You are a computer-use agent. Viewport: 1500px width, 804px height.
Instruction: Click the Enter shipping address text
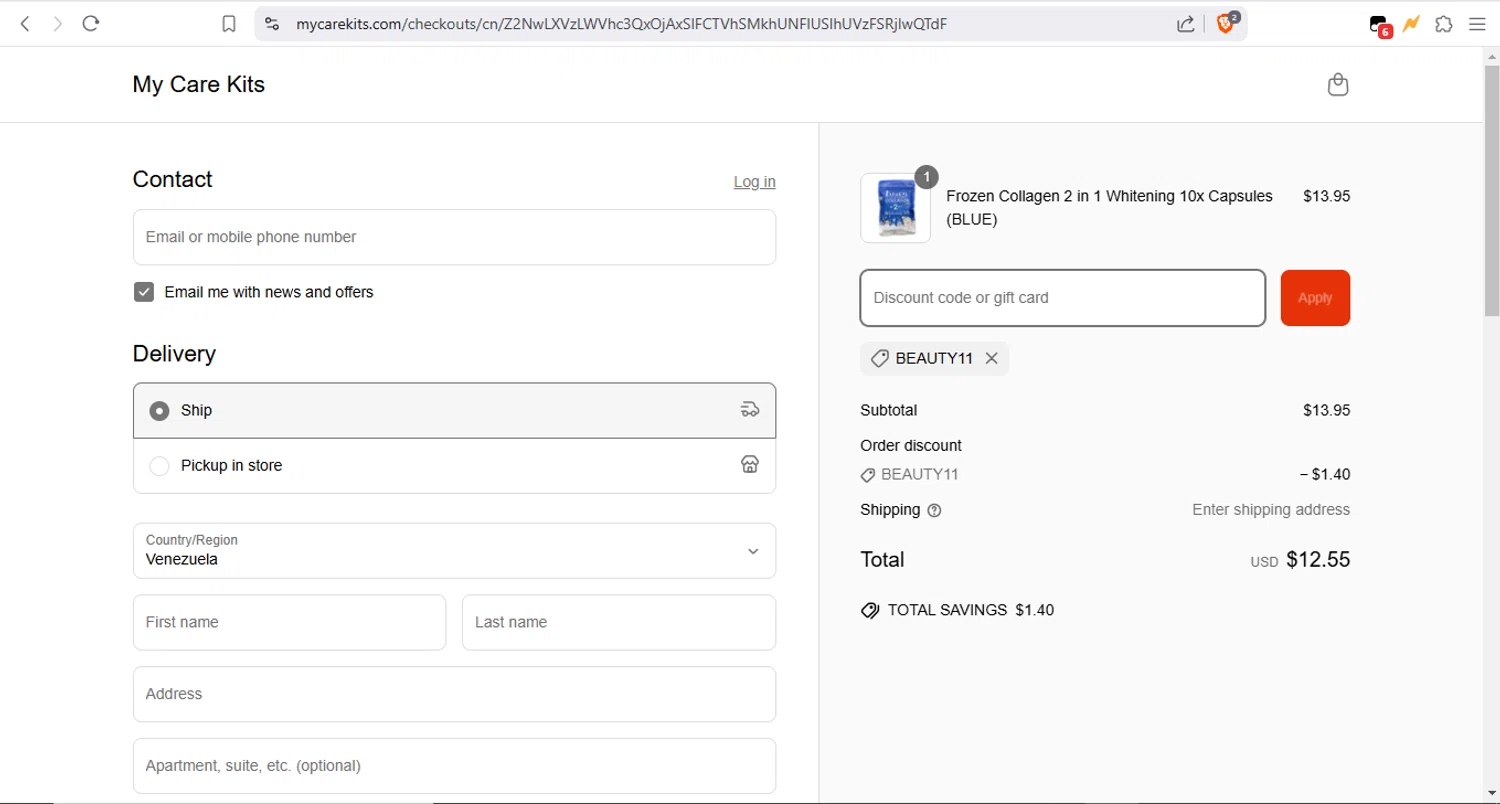click(1271, 510)
